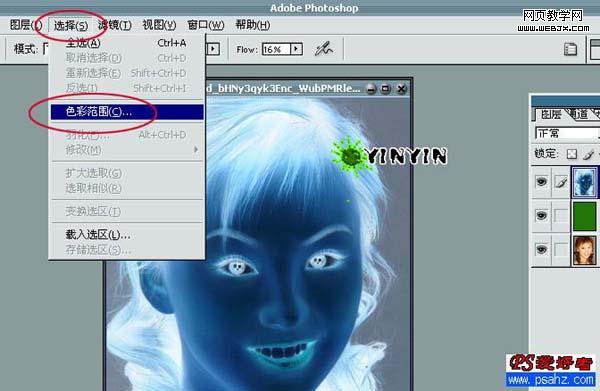Open the dropdown arrow left of Flow
Image resolution: width=600 pixels, height=391 pixels.
[x=213, y=49]
